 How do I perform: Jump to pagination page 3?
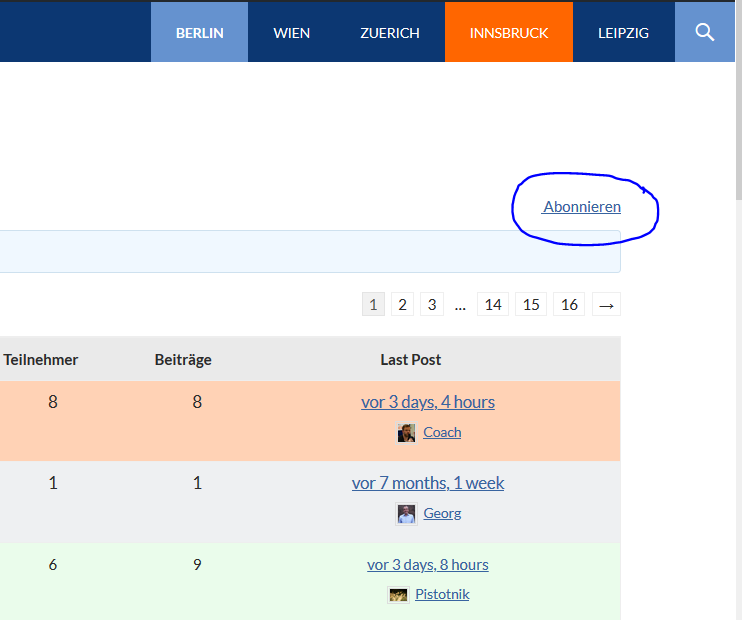432,304
